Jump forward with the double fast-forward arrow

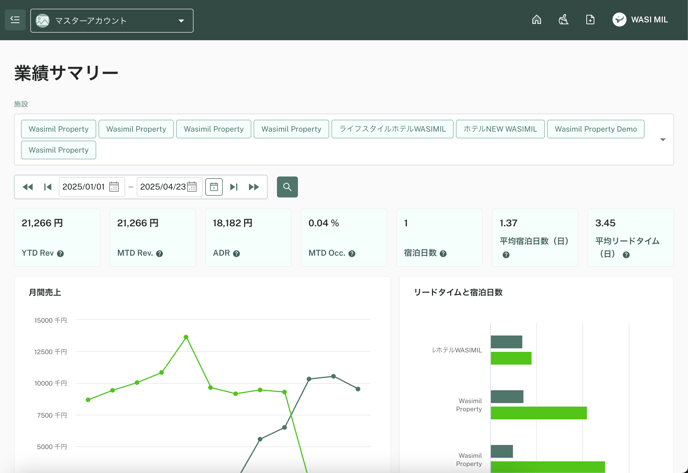click(254, 187)
